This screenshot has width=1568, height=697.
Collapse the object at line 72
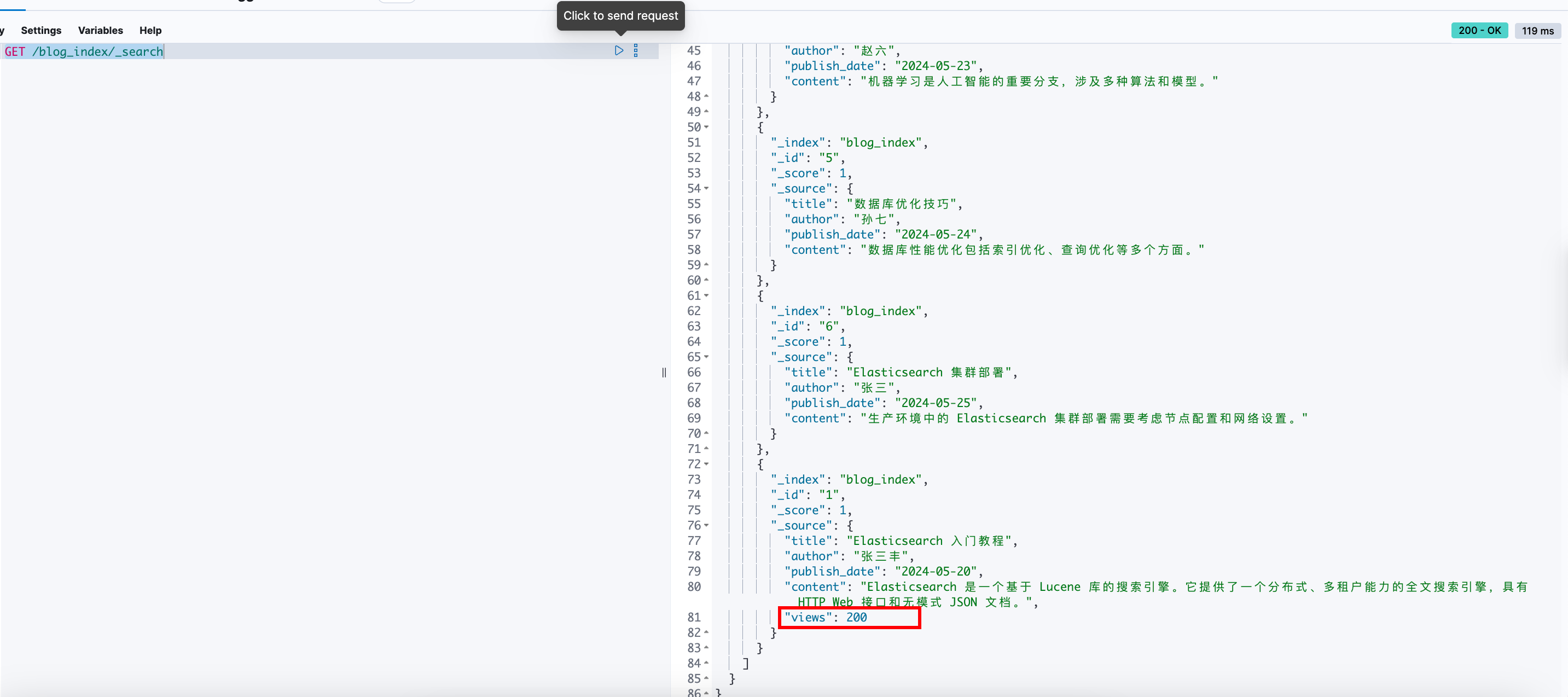tap(706, 464)
